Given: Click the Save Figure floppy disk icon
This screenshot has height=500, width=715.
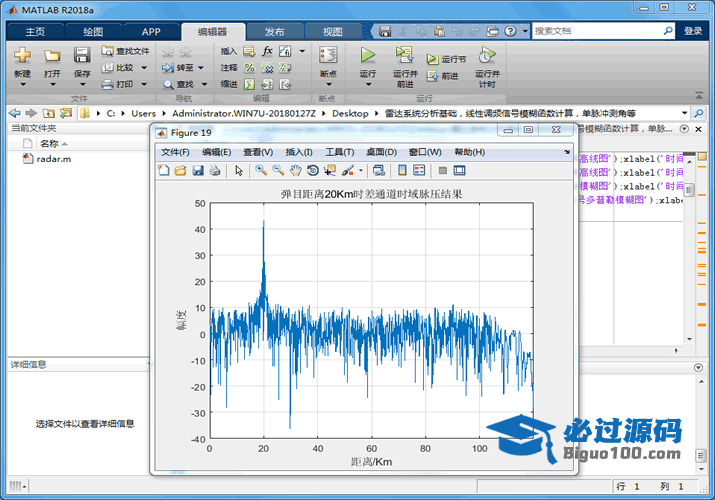Looking at the screenshot, I should [x=198, y=171].
